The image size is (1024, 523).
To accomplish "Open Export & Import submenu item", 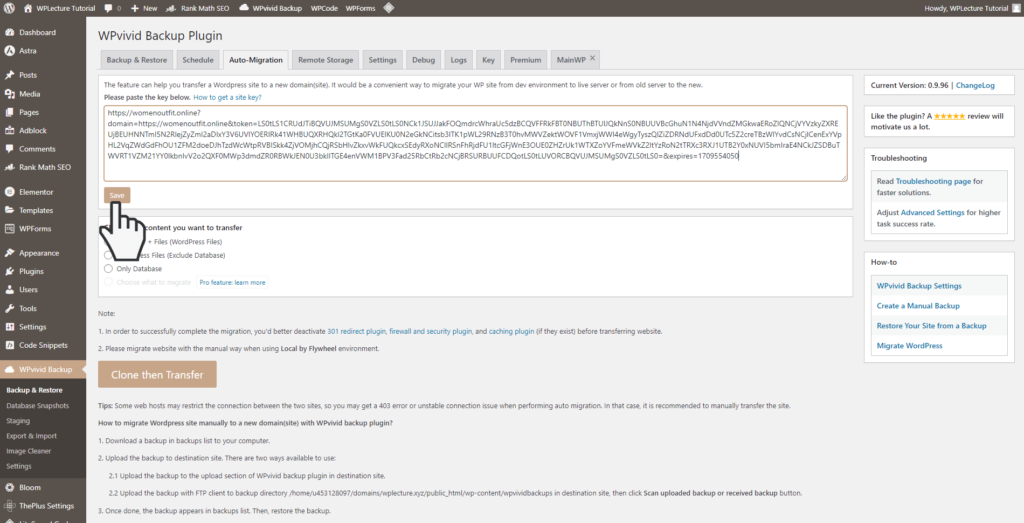I will click(x=31, y=436).
